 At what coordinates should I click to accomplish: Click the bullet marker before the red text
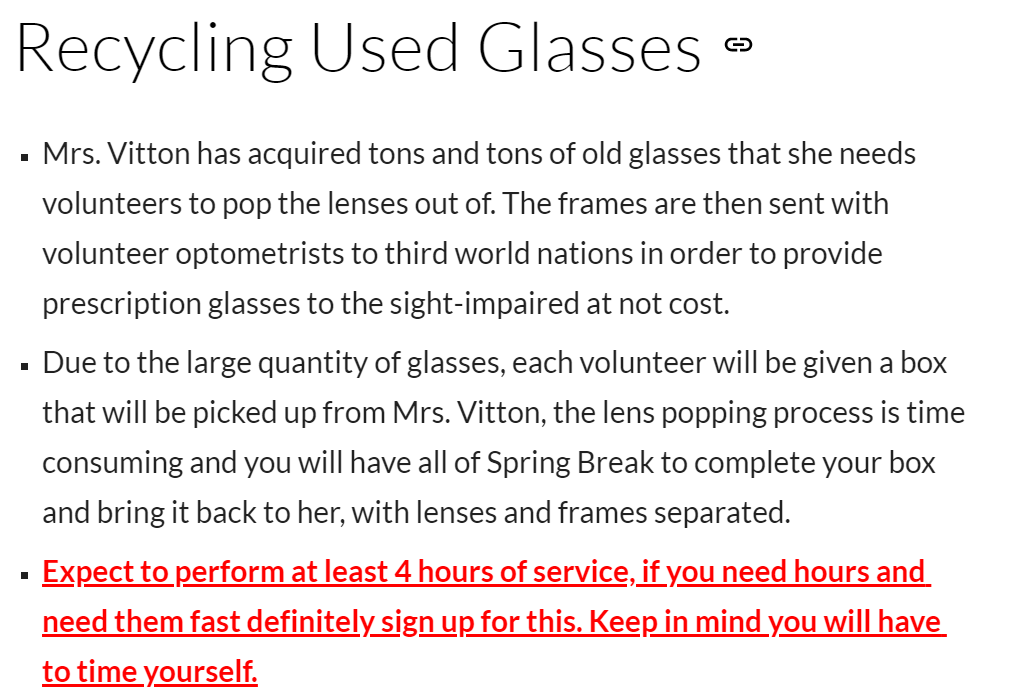click(x=24, y=575)
